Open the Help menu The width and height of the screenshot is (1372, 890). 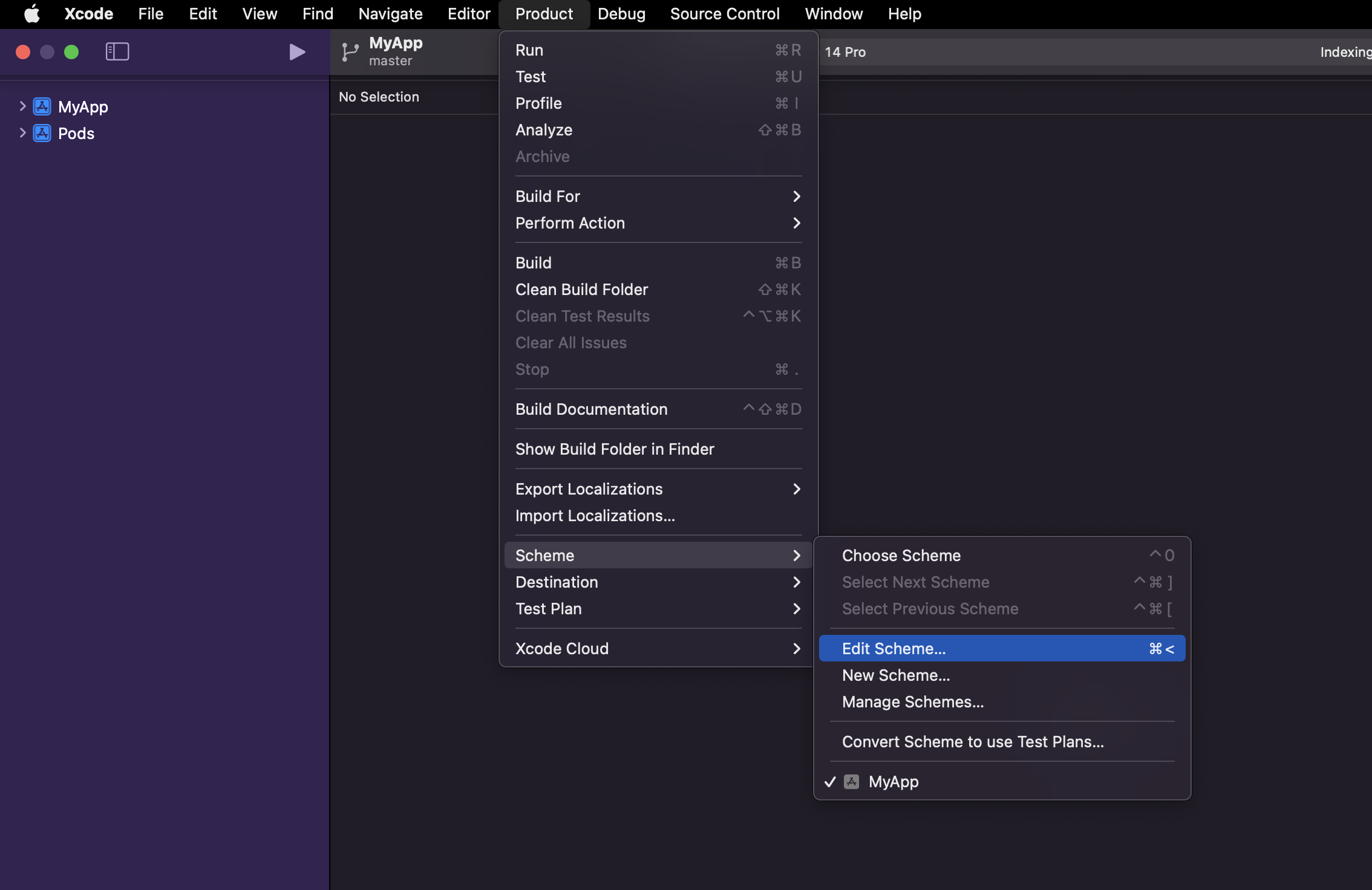(x=904, y=14)
